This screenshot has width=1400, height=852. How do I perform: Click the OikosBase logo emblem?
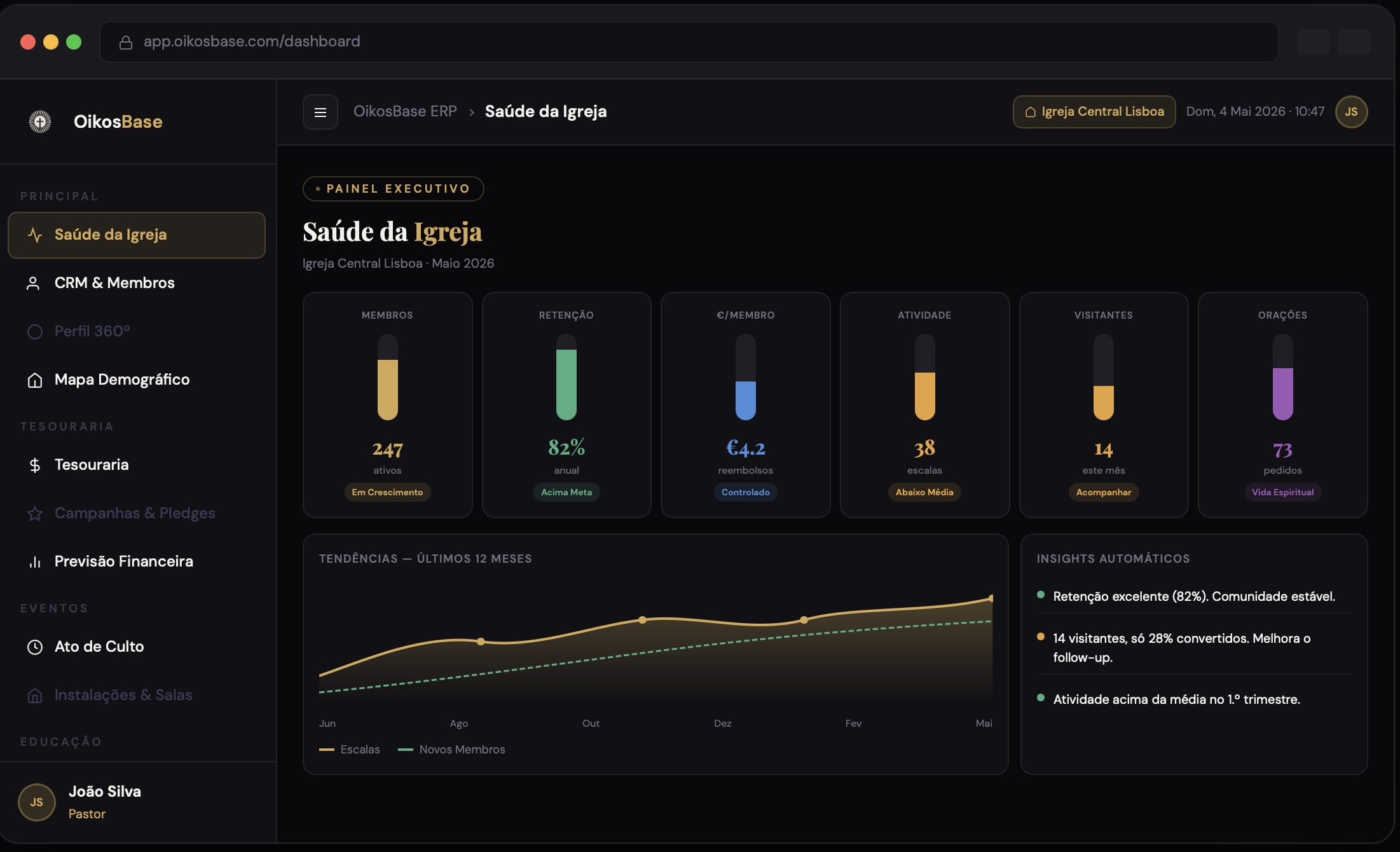tap(40, 121)
